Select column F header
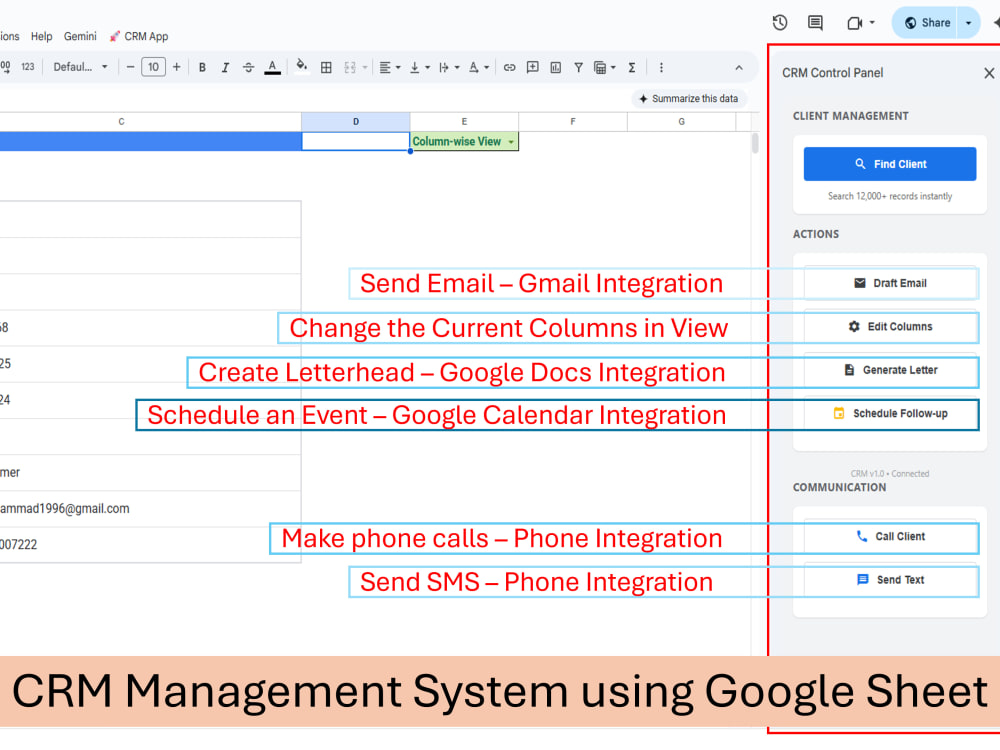Viewport: 1000px width, 750px height. coord(573,121)
